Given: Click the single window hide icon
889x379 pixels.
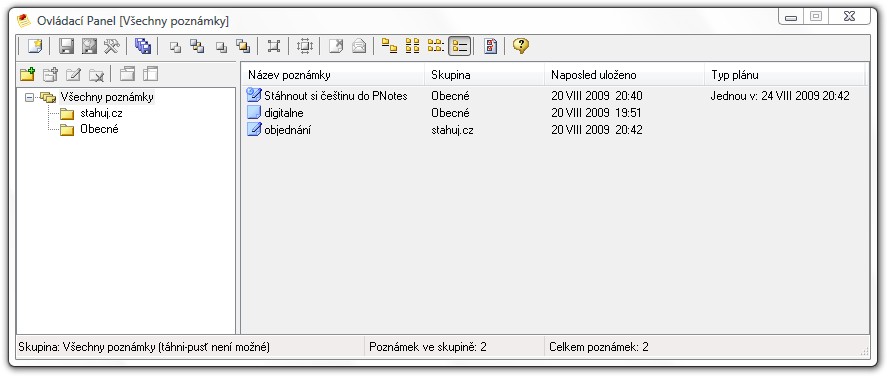Looking at the screenshot, I should click(x=222, y=47).
